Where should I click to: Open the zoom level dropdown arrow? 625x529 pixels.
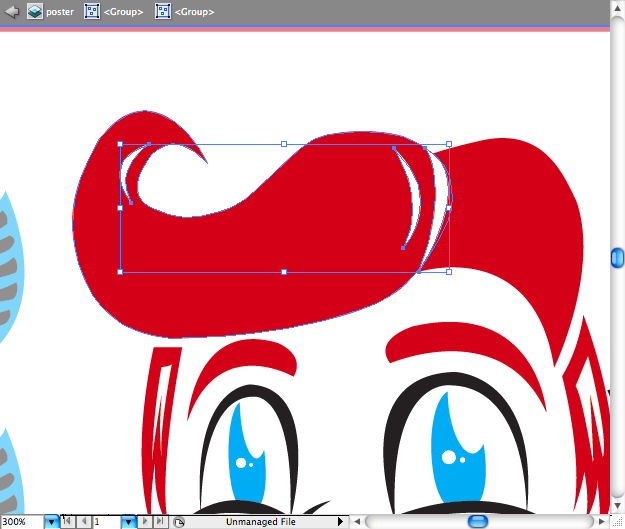pos(51,522)
